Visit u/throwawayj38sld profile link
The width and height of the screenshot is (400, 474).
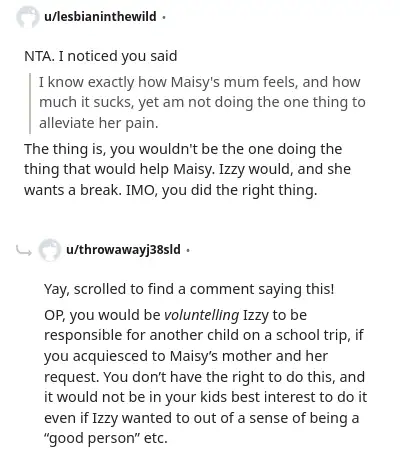[123, 249]
